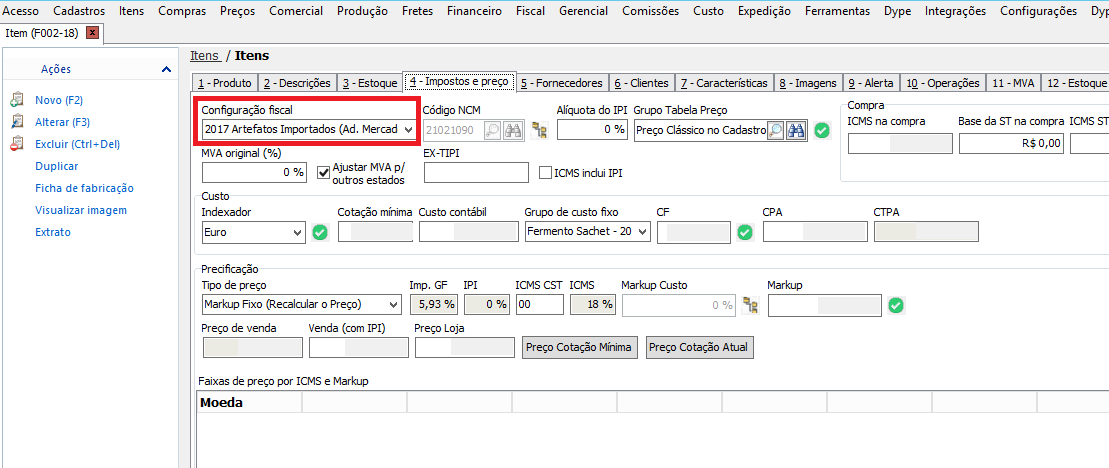The height and width of the screenshot is (468, 1109).
Task: Click Duplicar action link
Action: [57, 166]
